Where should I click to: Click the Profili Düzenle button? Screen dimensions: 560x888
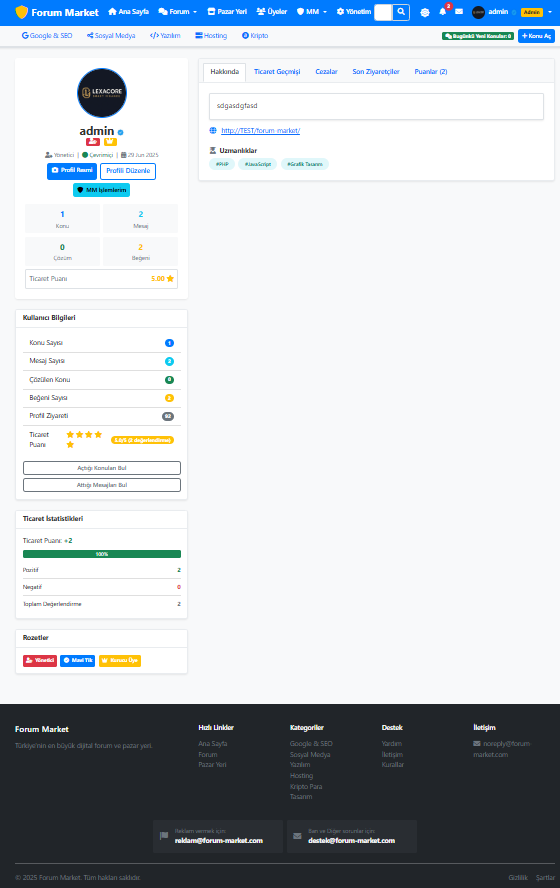[128, 171]
